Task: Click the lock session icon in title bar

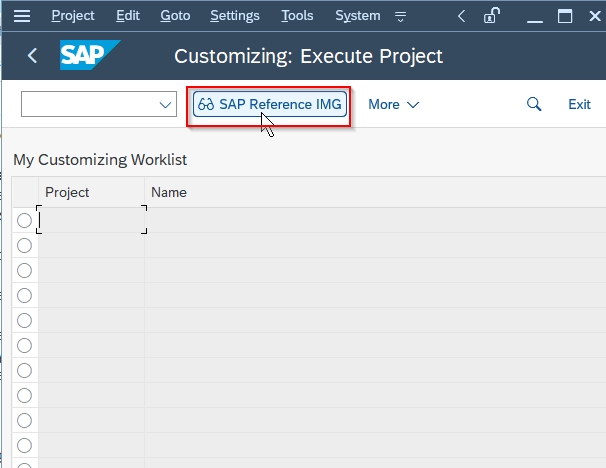Action: pyautogui.click(x=492, y=16)
